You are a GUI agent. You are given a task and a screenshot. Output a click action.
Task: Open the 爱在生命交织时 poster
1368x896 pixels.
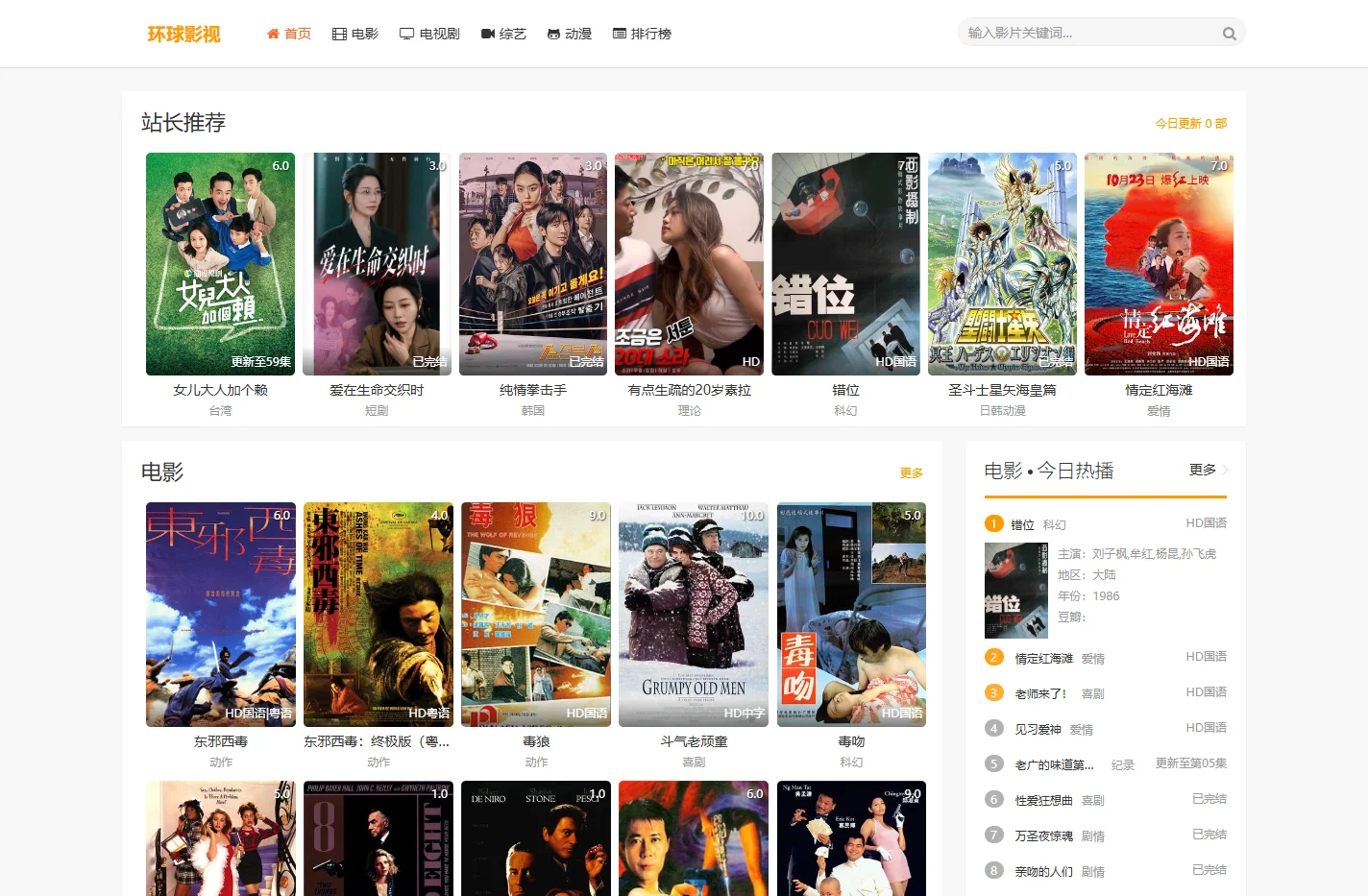[377, 264]
